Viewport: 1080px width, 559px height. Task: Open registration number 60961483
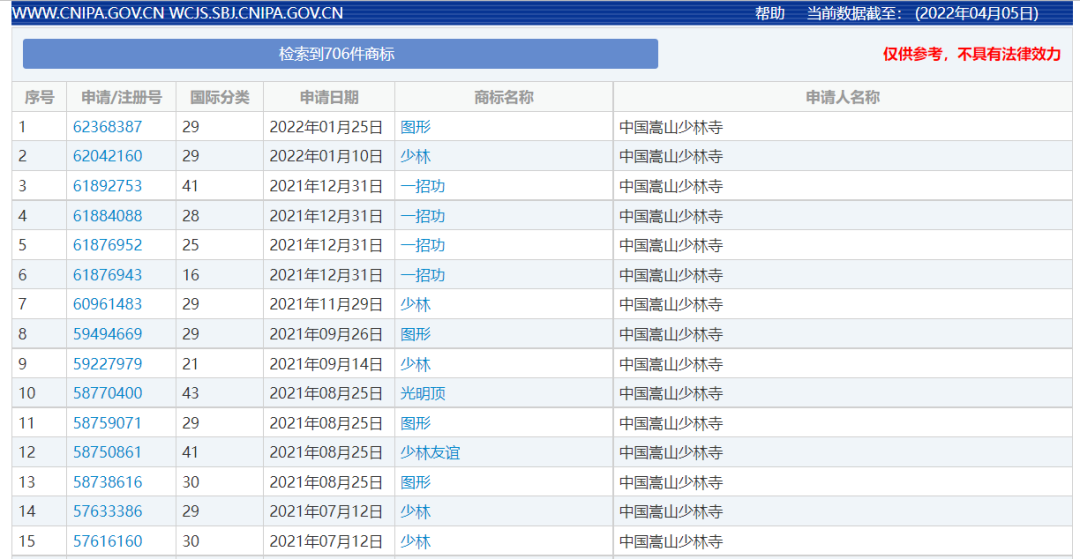[107, 304]
